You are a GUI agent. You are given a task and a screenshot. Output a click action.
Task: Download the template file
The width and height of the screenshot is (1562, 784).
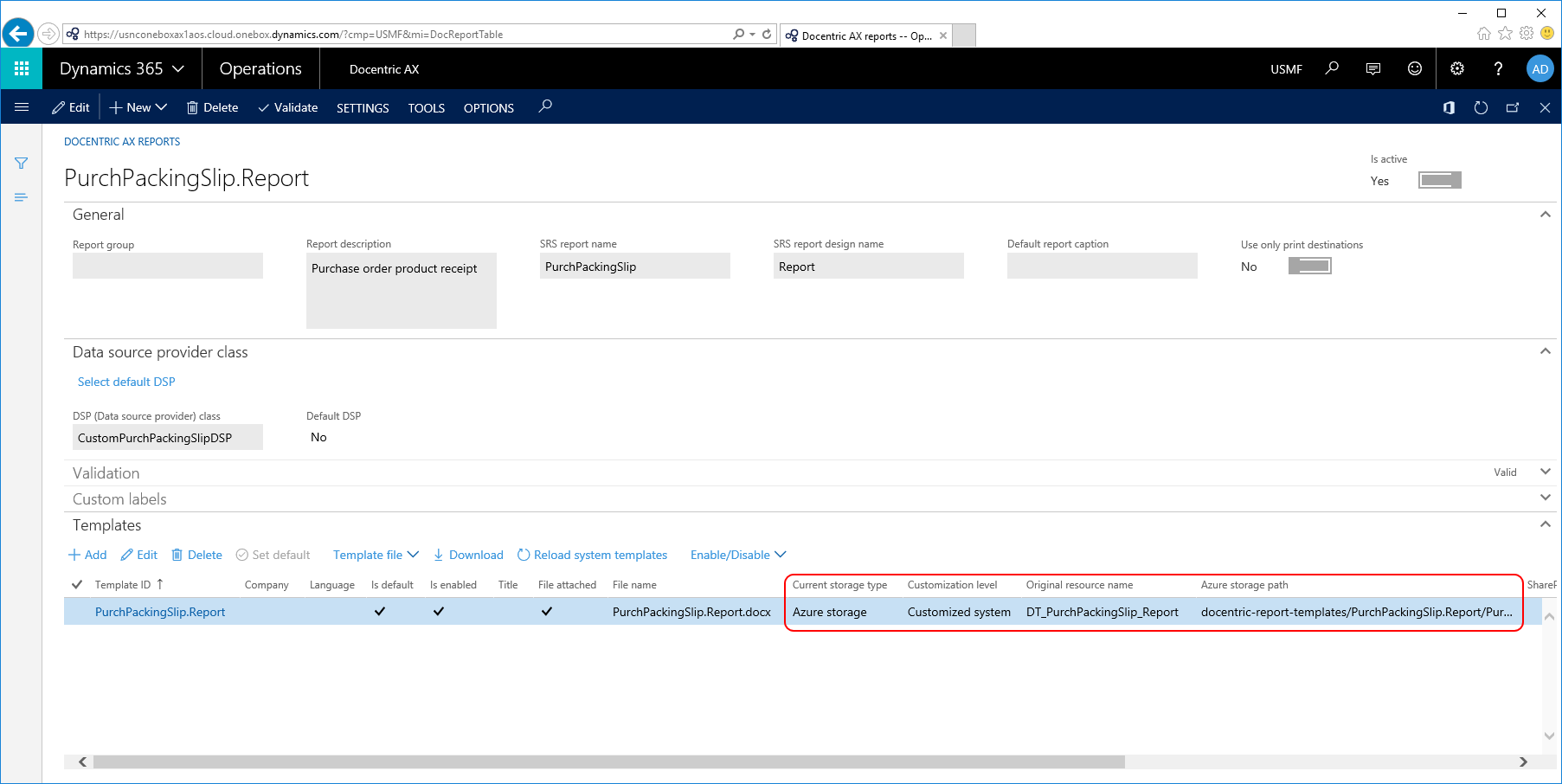click(x=468, y=555)
